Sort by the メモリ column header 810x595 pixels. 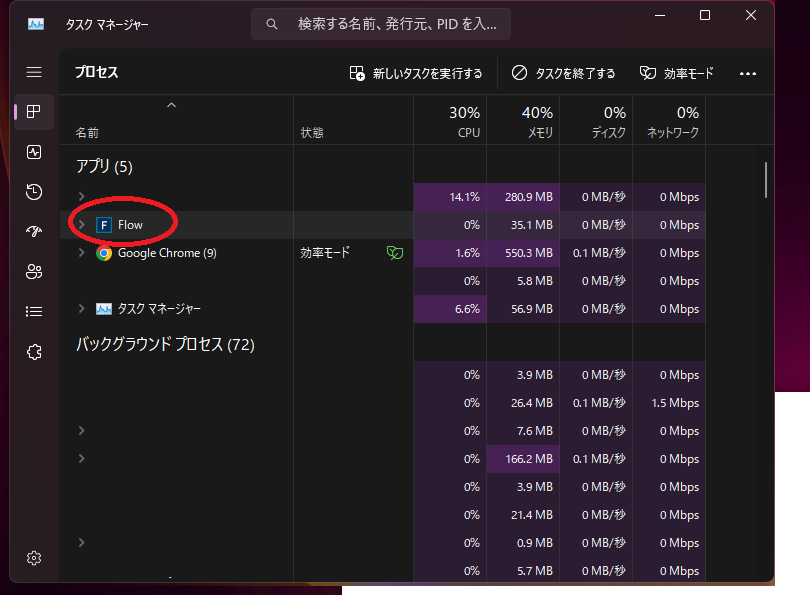523,121
